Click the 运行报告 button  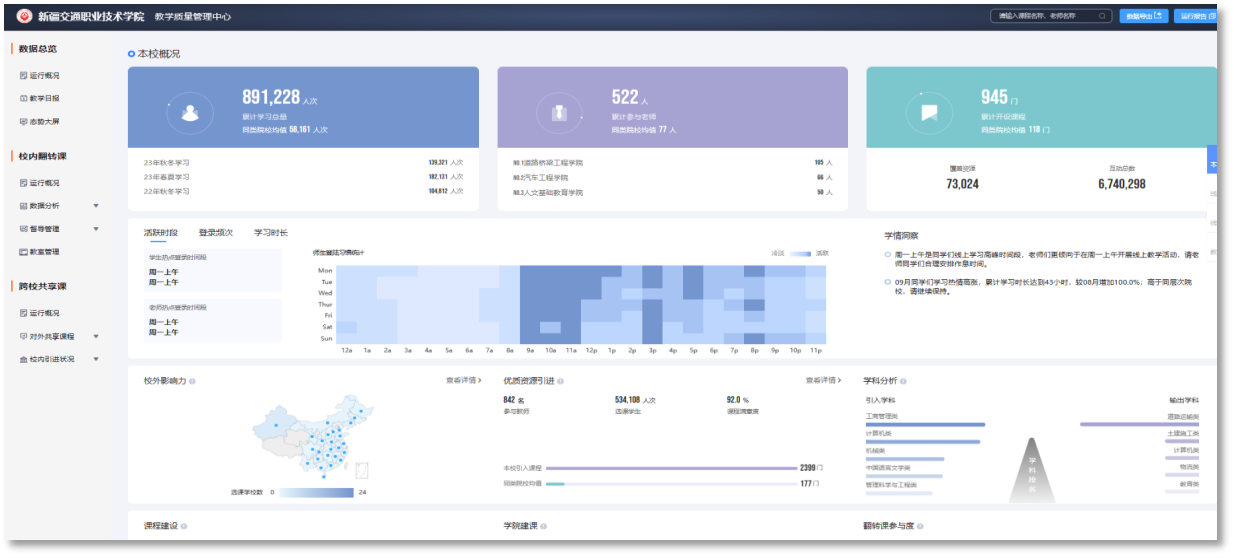click(1197, 16)
